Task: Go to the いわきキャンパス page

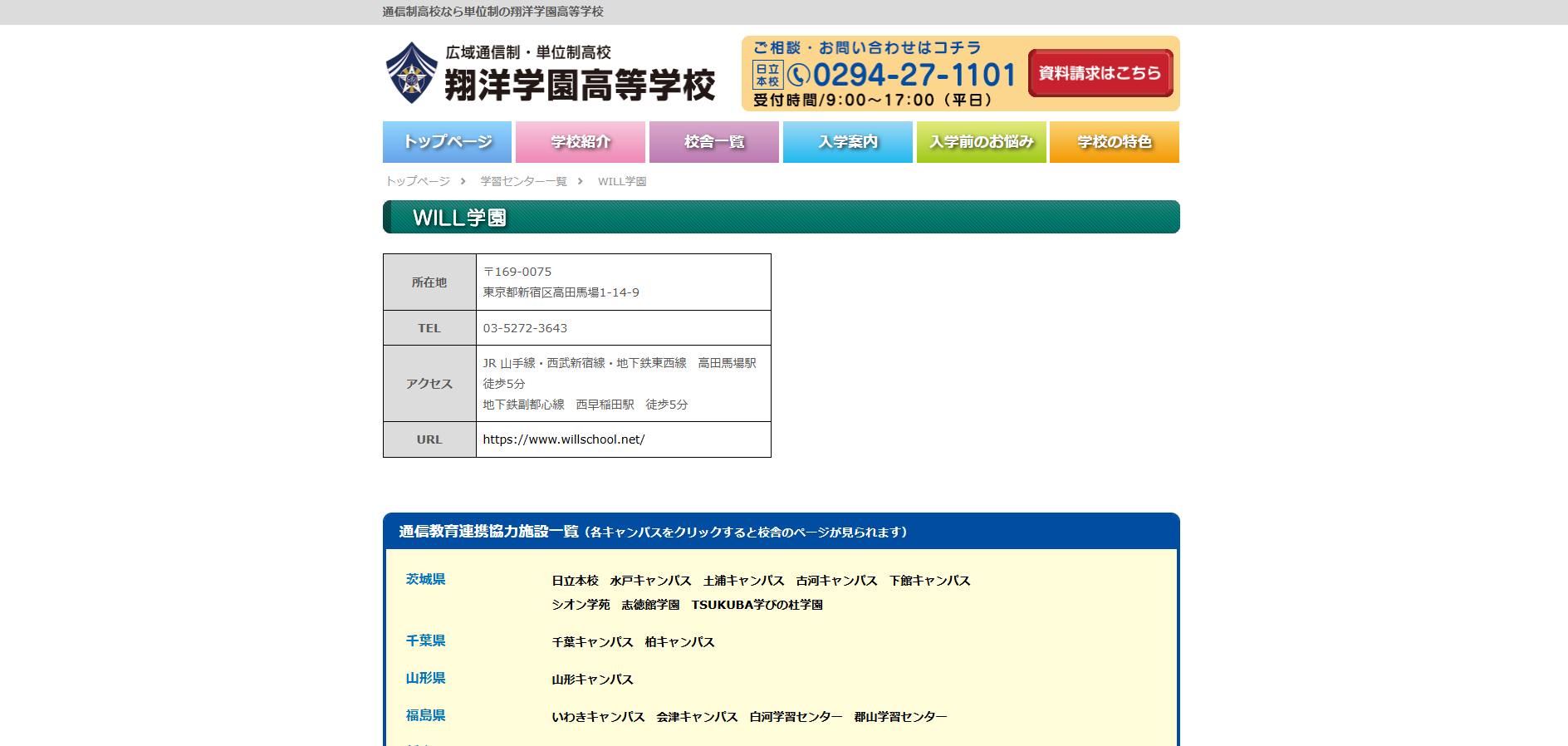Action: tap(598, 717)
